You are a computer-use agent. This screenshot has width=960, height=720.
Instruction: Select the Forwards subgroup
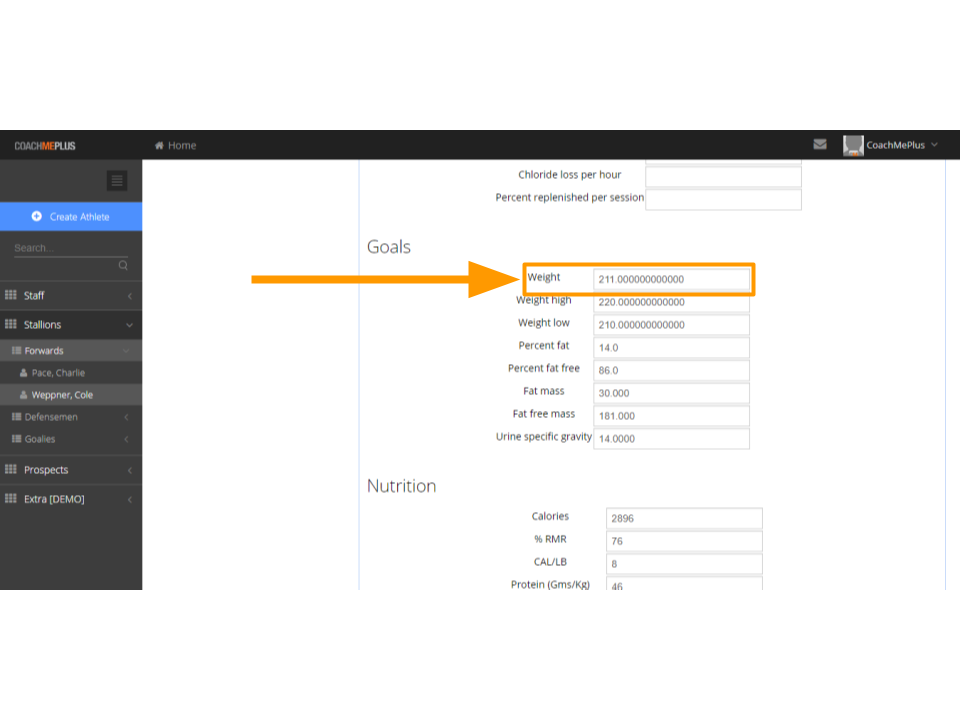(71, 351)
